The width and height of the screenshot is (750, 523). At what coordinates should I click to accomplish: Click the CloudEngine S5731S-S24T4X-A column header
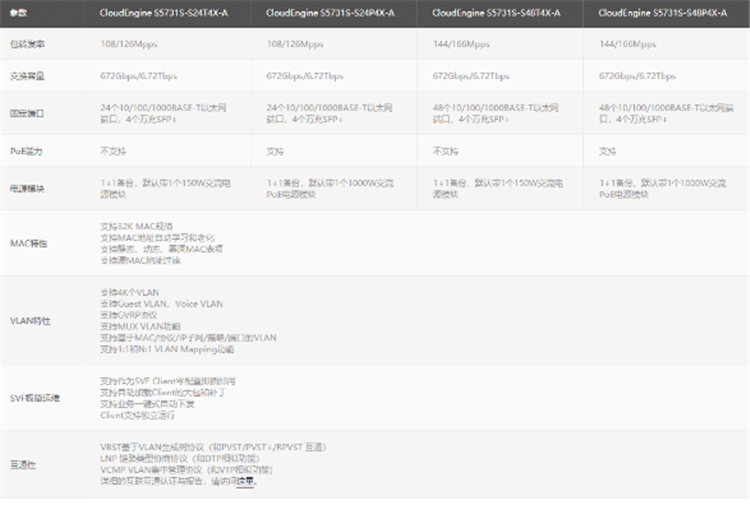[163, 13]
